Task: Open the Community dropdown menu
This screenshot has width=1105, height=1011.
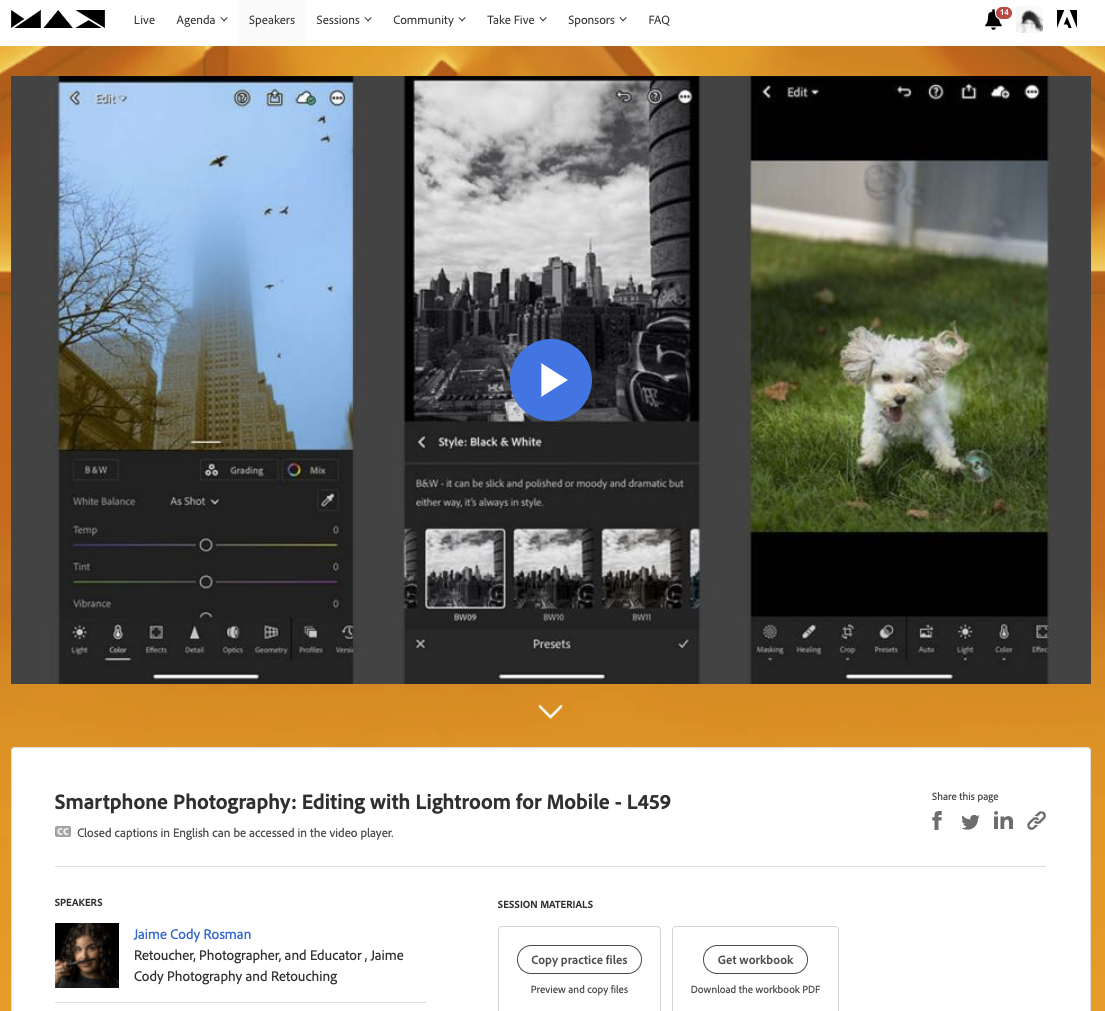Action: 429,20
